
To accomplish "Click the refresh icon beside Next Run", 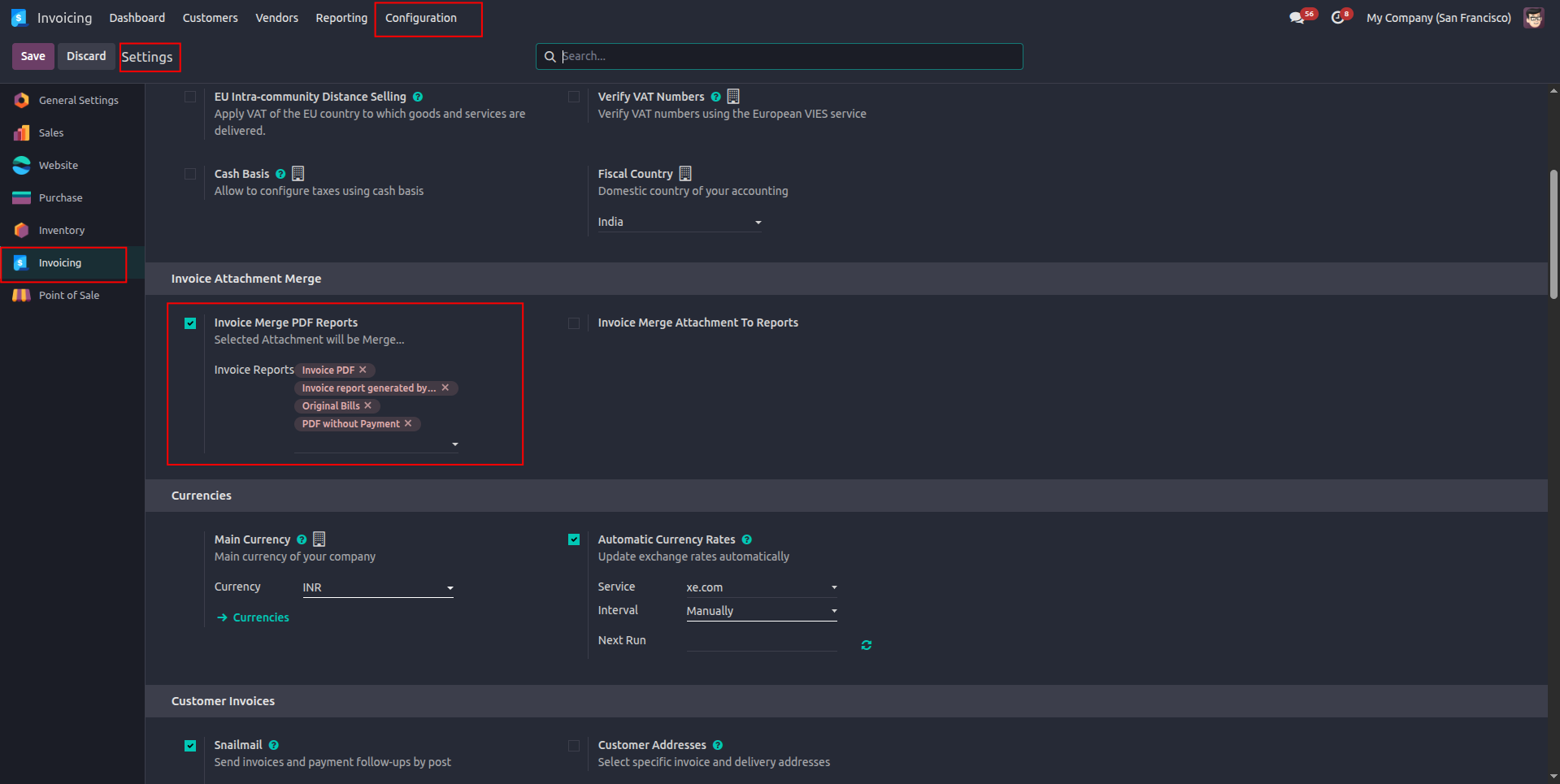I will pos(867,645).
